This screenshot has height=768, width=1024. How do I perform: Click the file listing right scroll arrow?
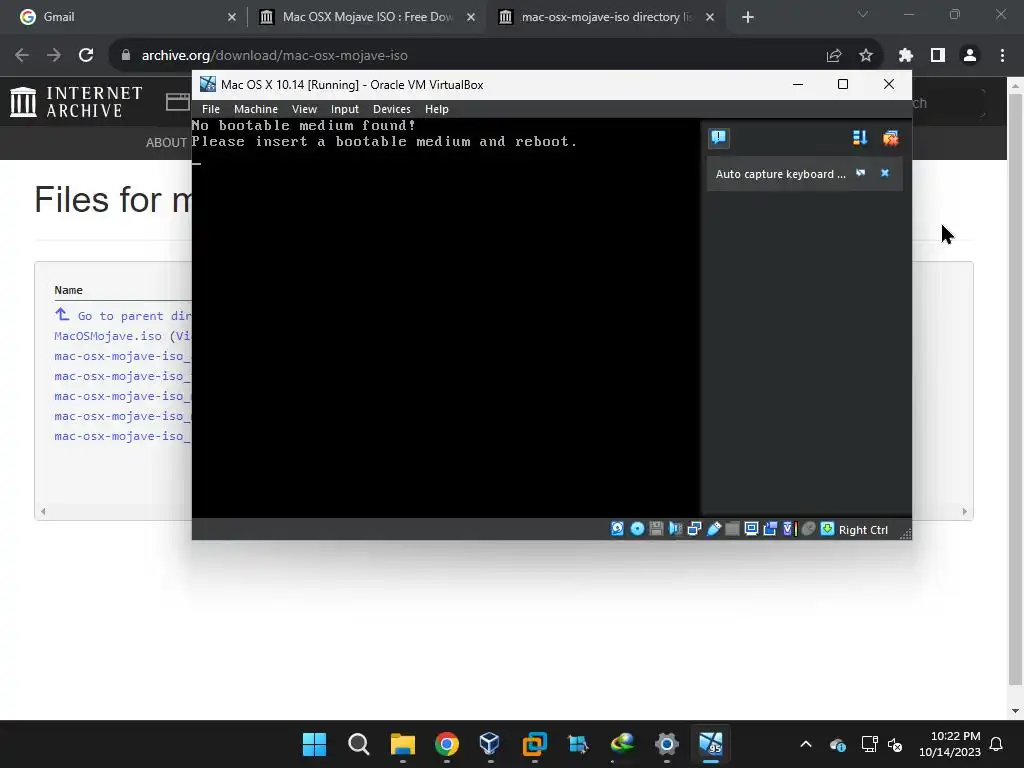click(965, 511)
